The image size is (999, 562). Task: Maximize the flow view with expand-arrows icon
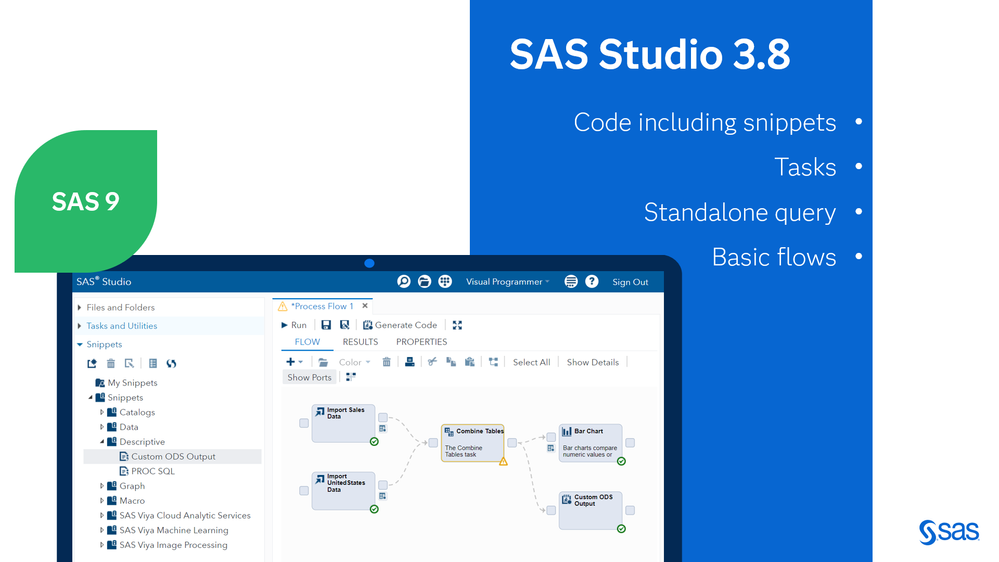pyautogui.click(x=457, y=325)
